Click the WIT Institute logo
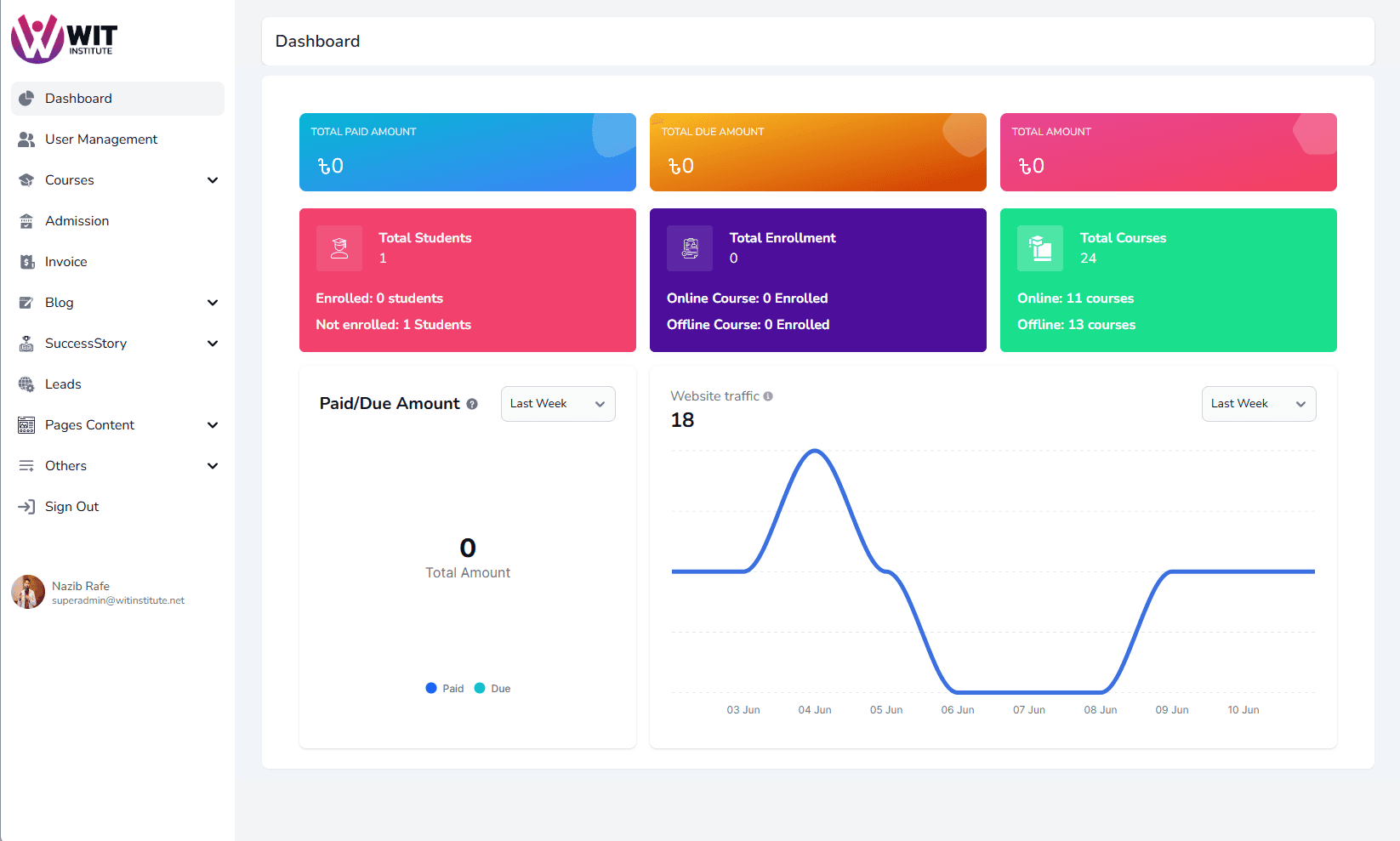The width and height of the screenshot is (1400, 841). (x=65, y=39)
